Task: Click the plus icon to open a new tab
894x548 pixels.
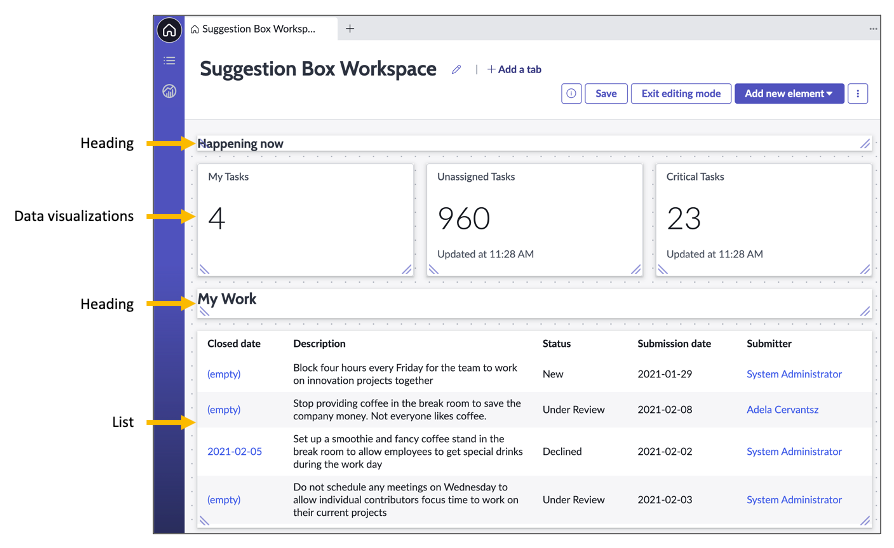Action: pyautogui.click(x=350, y=29)
